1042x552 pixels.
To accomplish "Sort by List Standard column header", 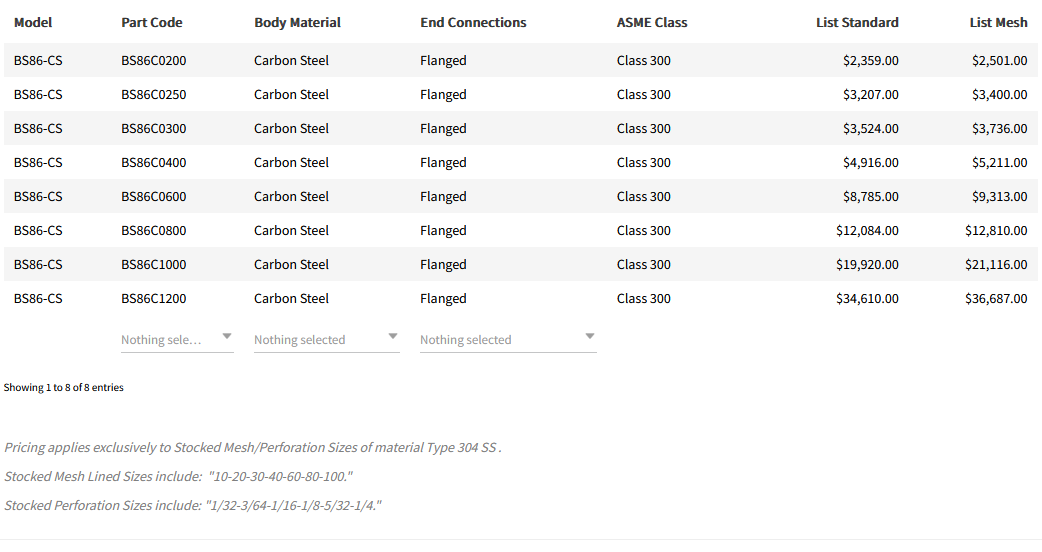I will (857, 22).
